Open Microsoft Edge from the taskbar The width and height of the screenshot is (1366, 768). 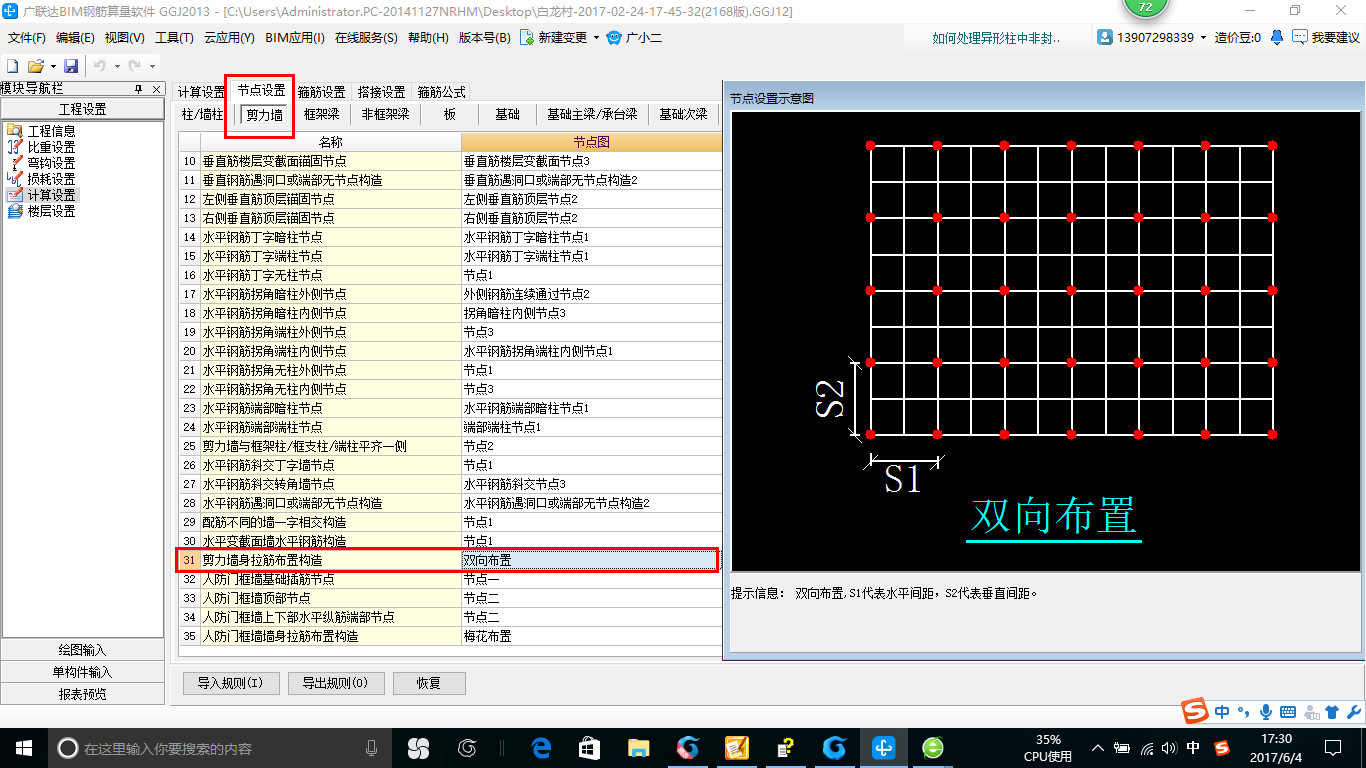coord(542,747)
